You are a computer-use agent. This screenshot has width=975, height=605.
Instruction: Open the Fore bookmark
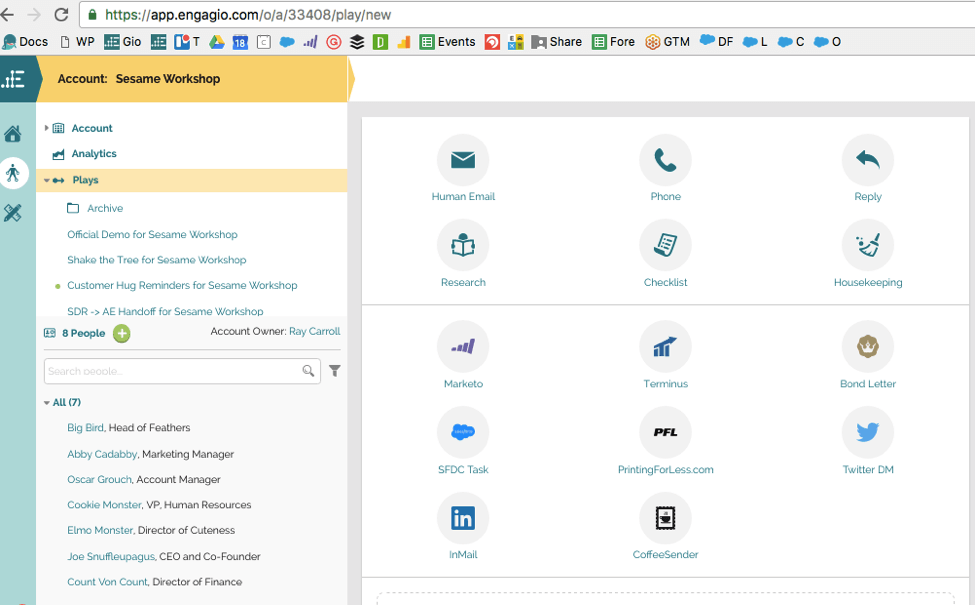613,42
